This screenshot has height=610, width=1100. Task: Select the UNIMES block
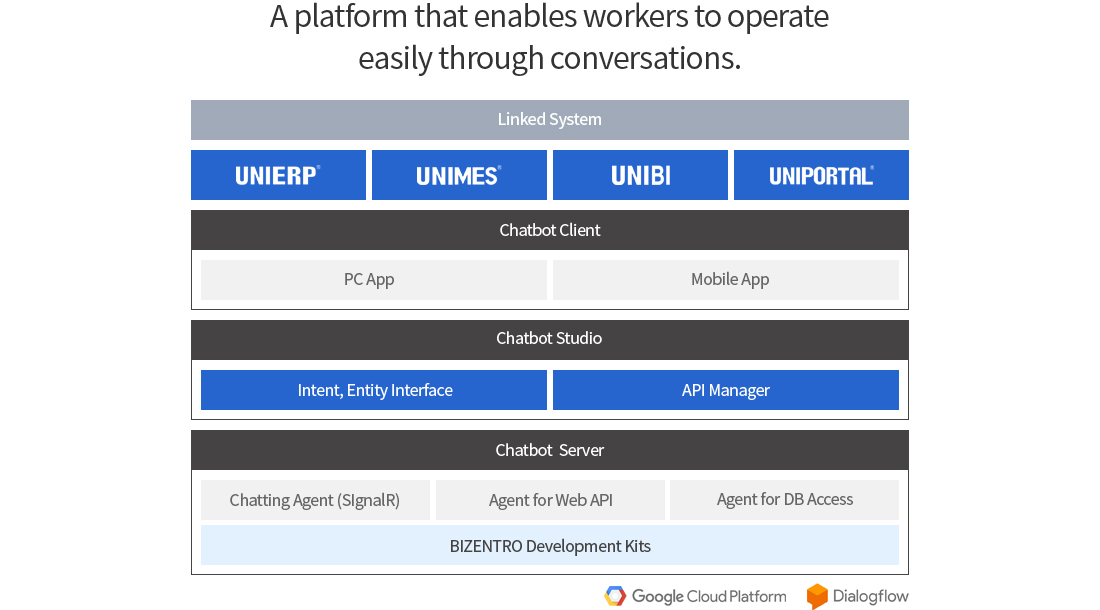pyautogui.click(x=460, y=175)
